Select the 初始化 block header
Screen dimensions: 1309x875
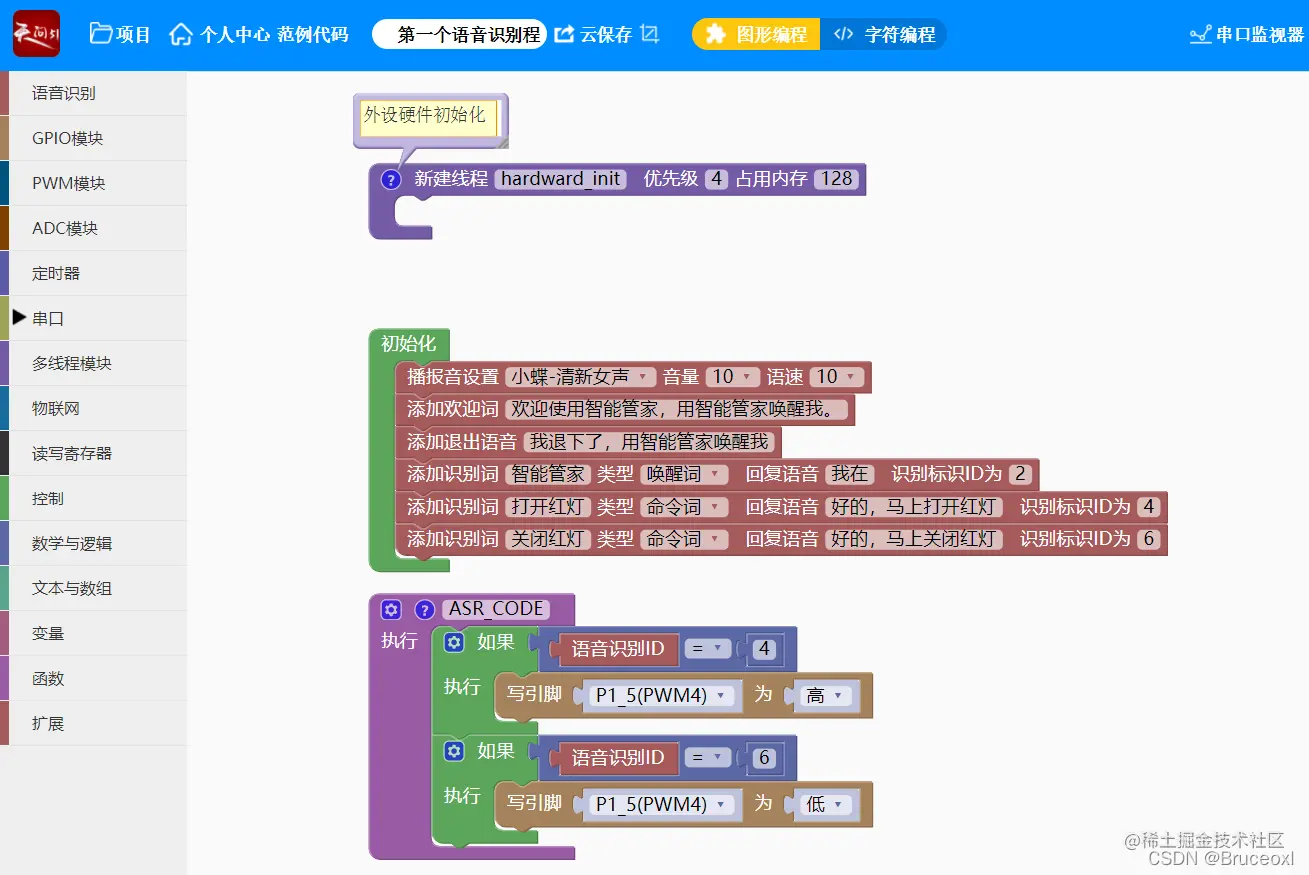[409, 343]
